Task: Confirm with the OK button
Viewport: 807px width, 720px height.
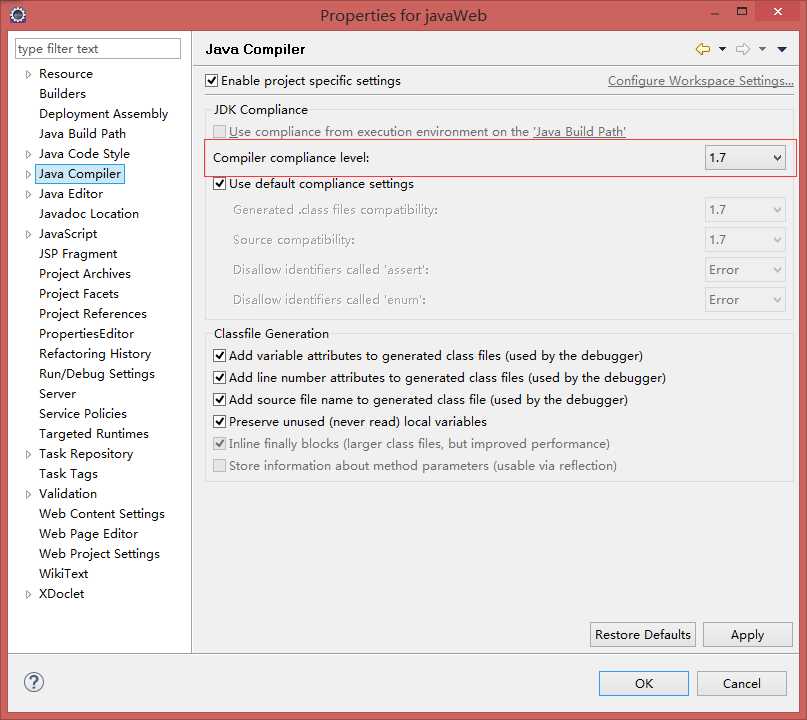Action: 643,683
